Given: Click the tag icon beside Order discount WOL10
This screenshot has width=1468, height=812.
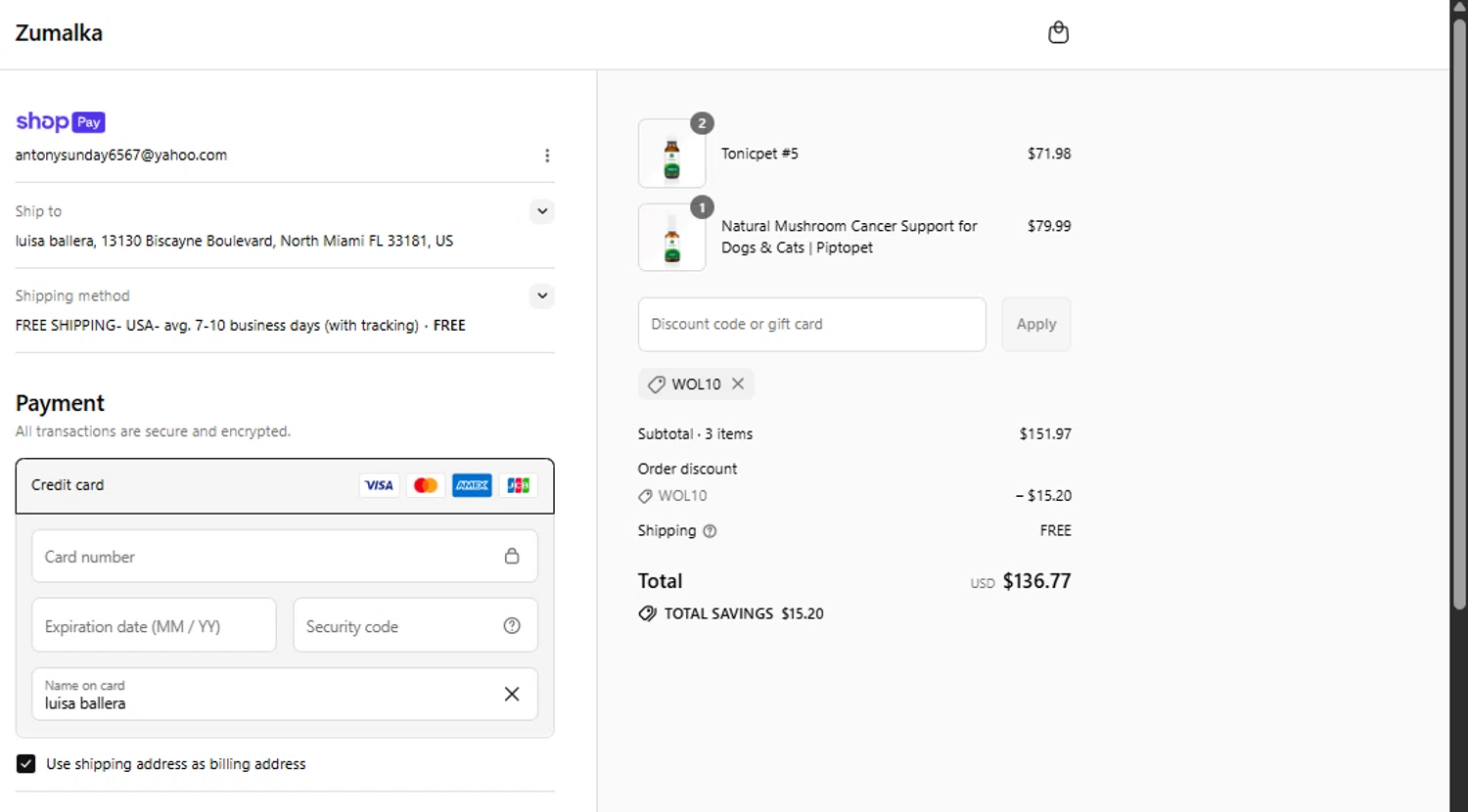Looking at the screenshot, I should point(645,496).
